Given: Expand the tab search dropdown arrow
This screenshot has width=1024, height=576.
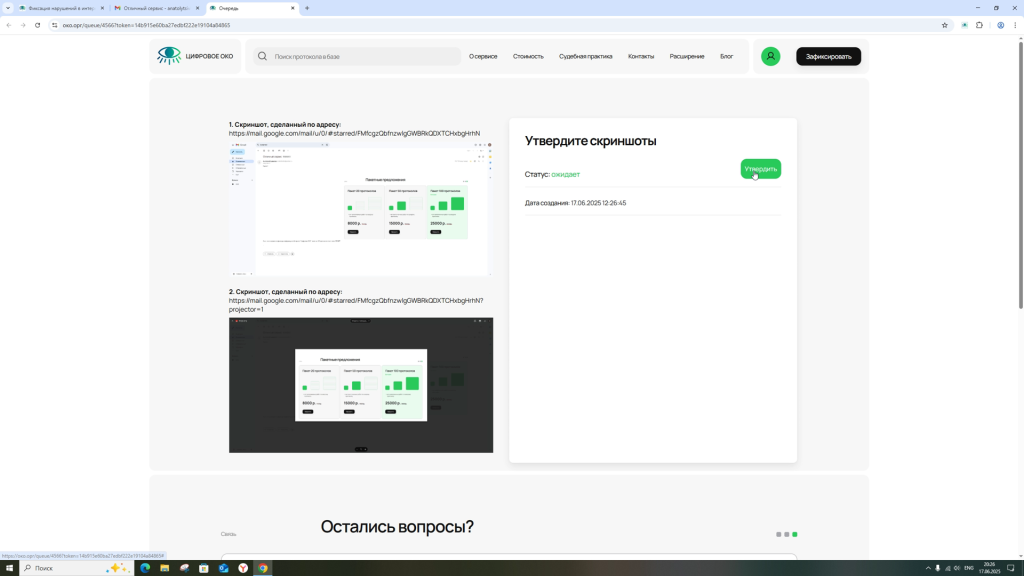Looking at the screenshot, I should coord(8,8).
